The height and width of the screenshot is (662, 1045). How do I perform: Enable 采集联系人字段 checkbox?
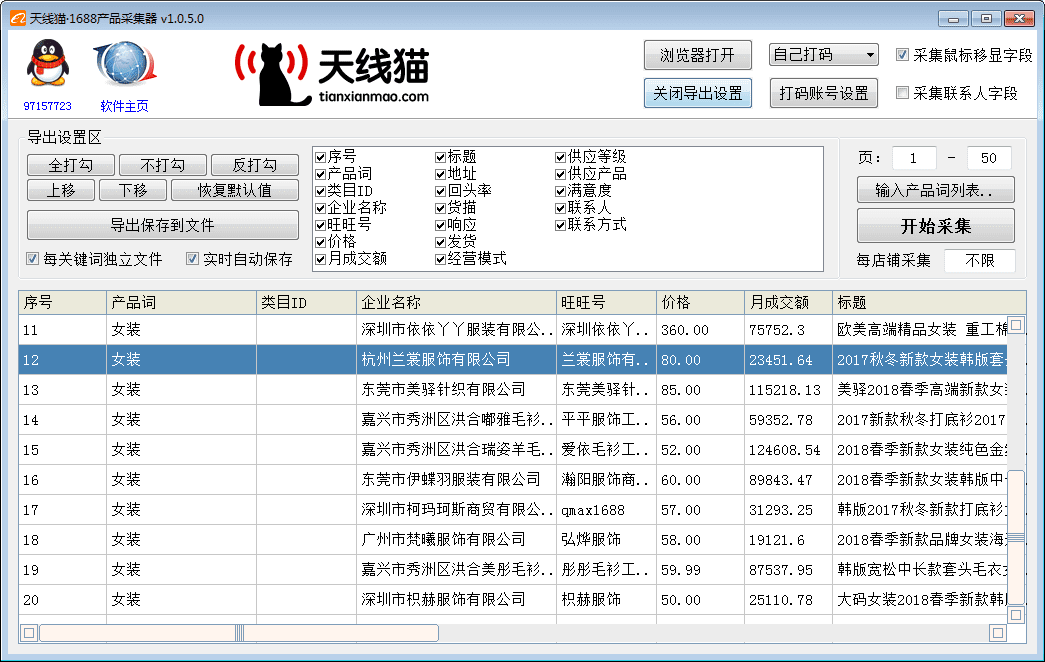(902, 93)
